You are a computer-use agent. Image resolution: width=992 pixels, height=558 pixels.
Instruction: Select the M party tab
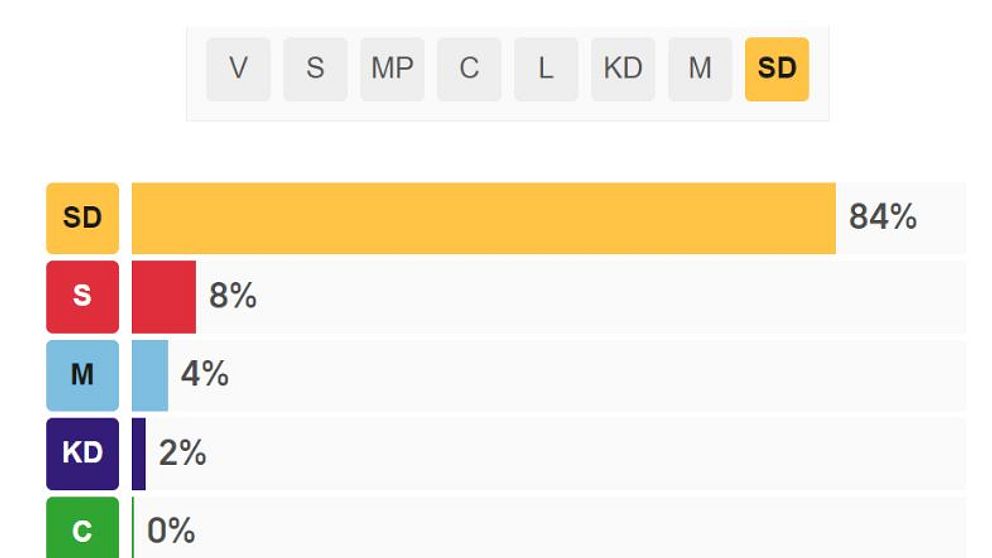click(700, 69)
